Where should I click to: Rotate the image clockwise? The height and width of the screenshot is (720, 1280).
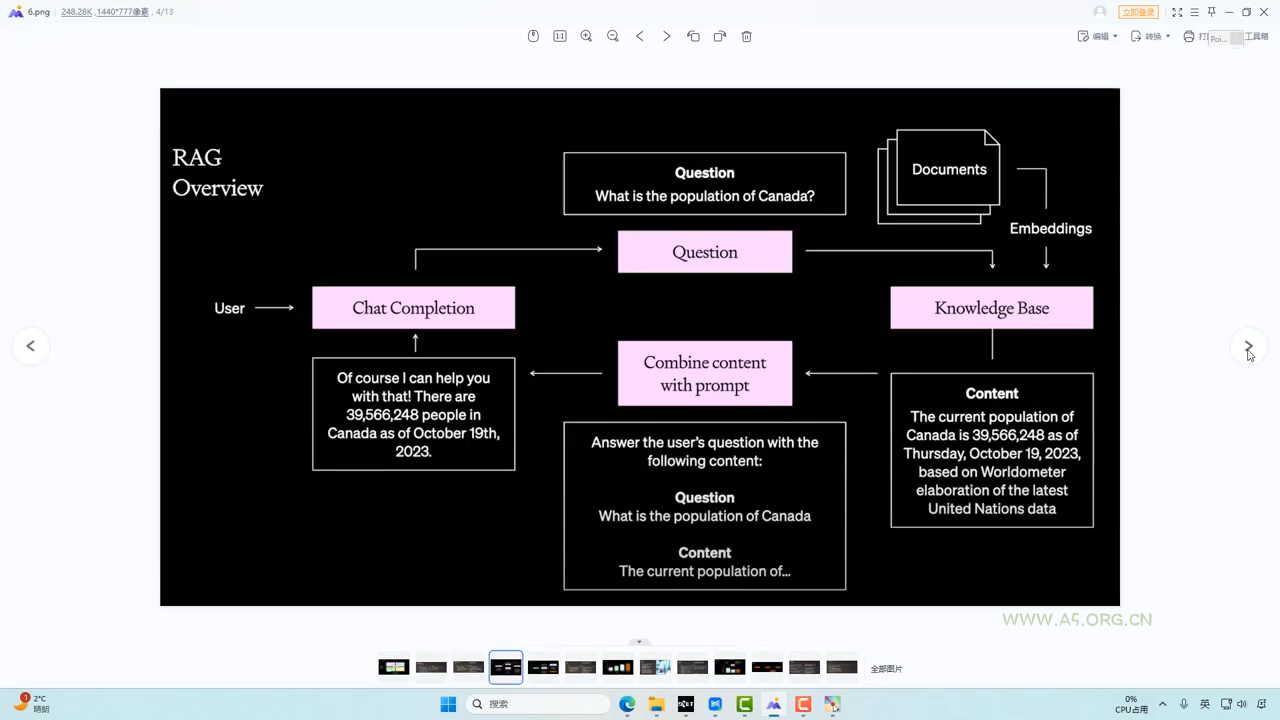(719, 36)
